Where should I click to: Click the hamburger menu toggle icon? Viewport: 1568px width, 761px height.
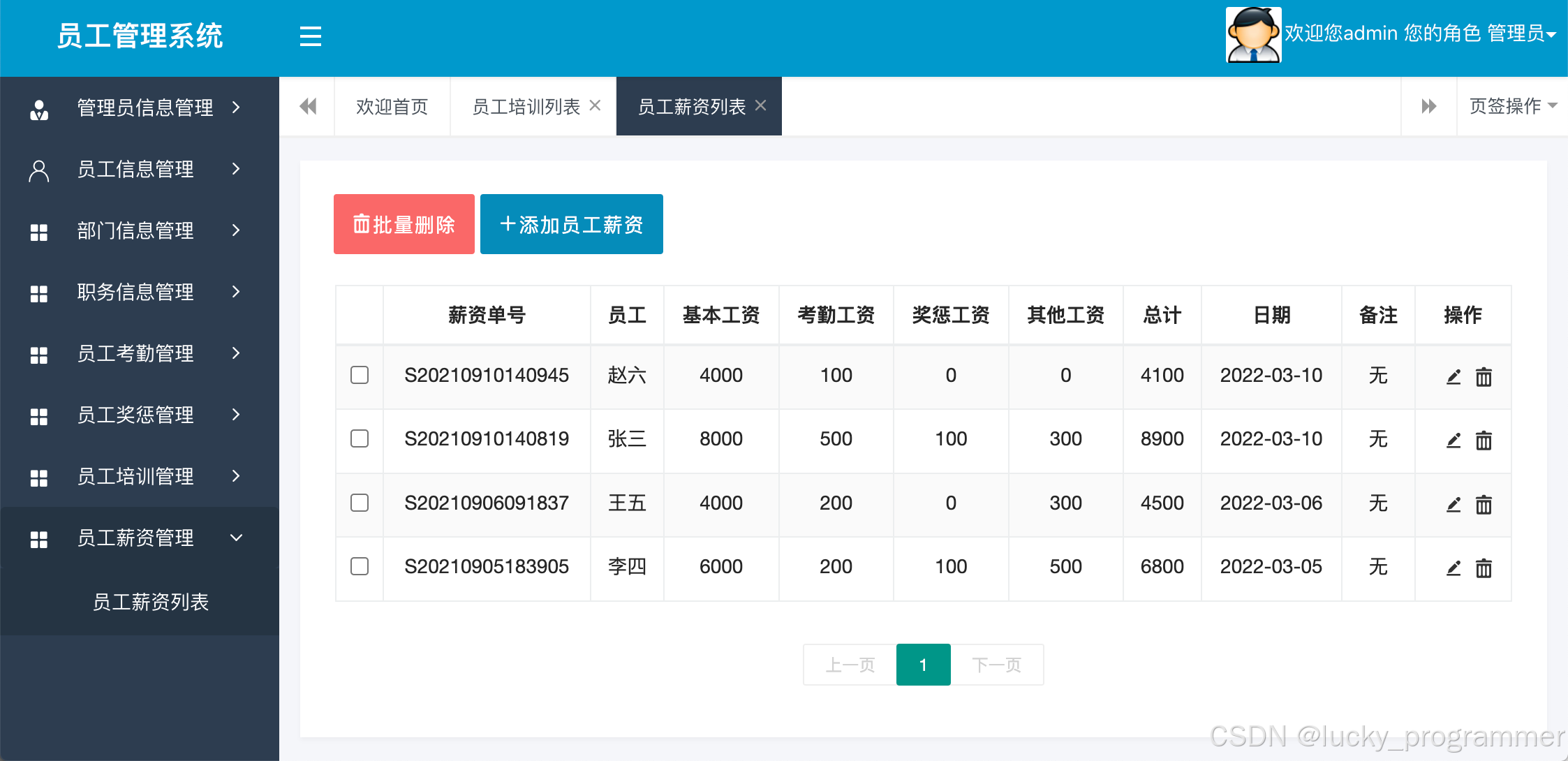coord(310,36)
